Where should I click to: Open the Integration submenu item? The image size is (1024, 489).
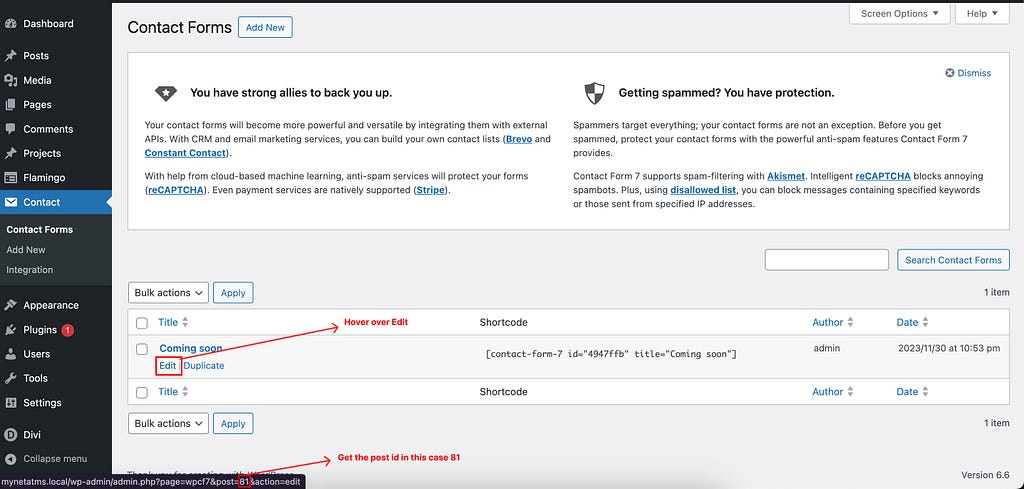29,270
